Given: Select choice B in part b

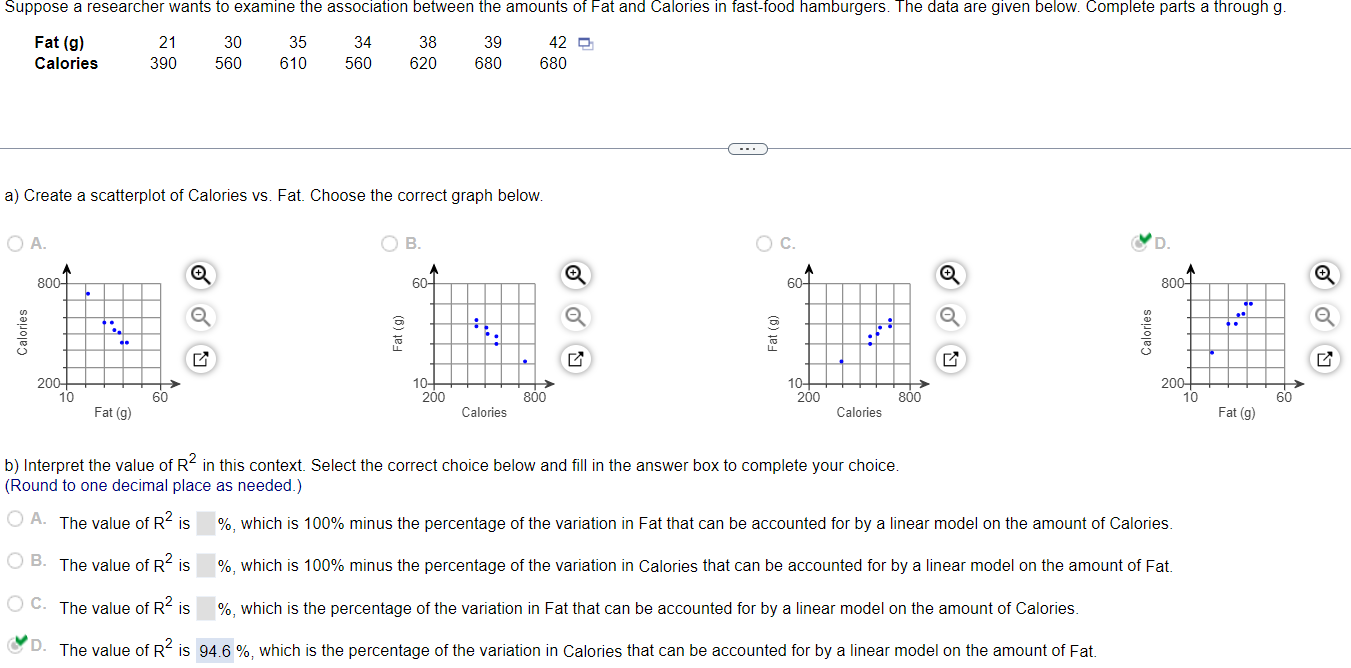Looking at the screenshot, I should (x=14, y=560).
